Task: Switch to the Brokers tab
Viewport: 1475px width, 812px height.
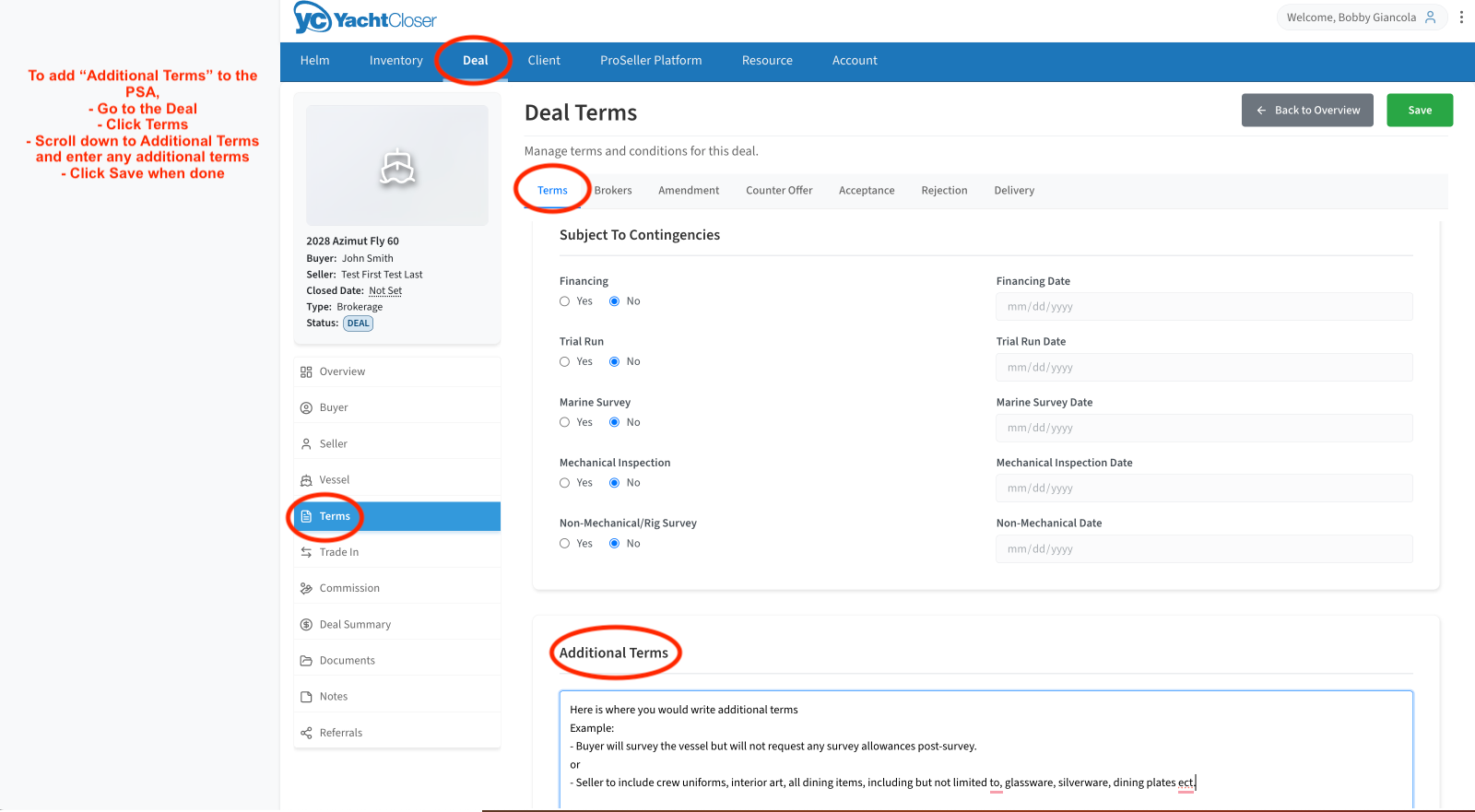Action: pyautogui.click(x=613, y=191)
